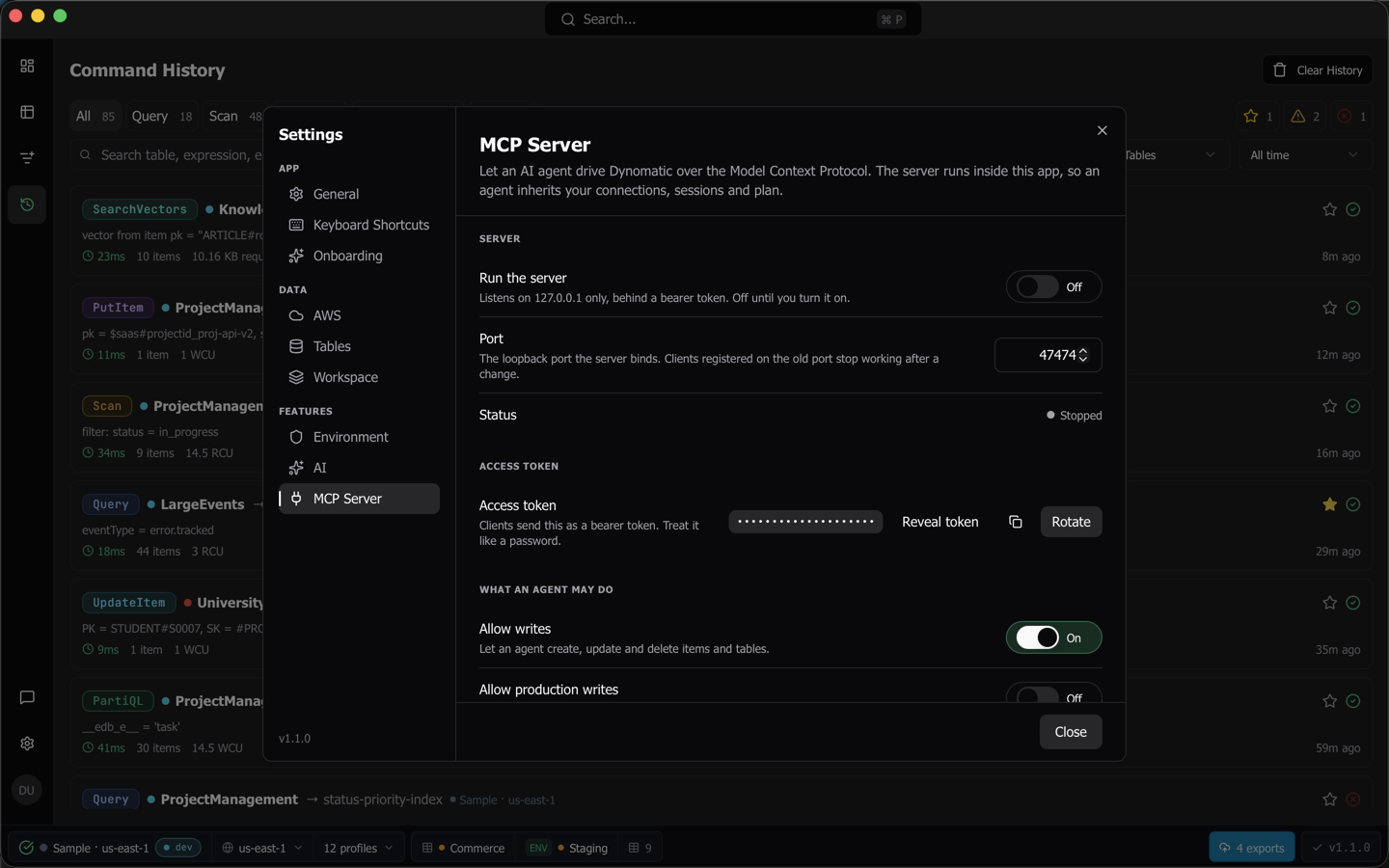The height and width of the screenshot is (868, 1389).
Task: Switch to the Query history tab
Action: [x=162, y=117]
